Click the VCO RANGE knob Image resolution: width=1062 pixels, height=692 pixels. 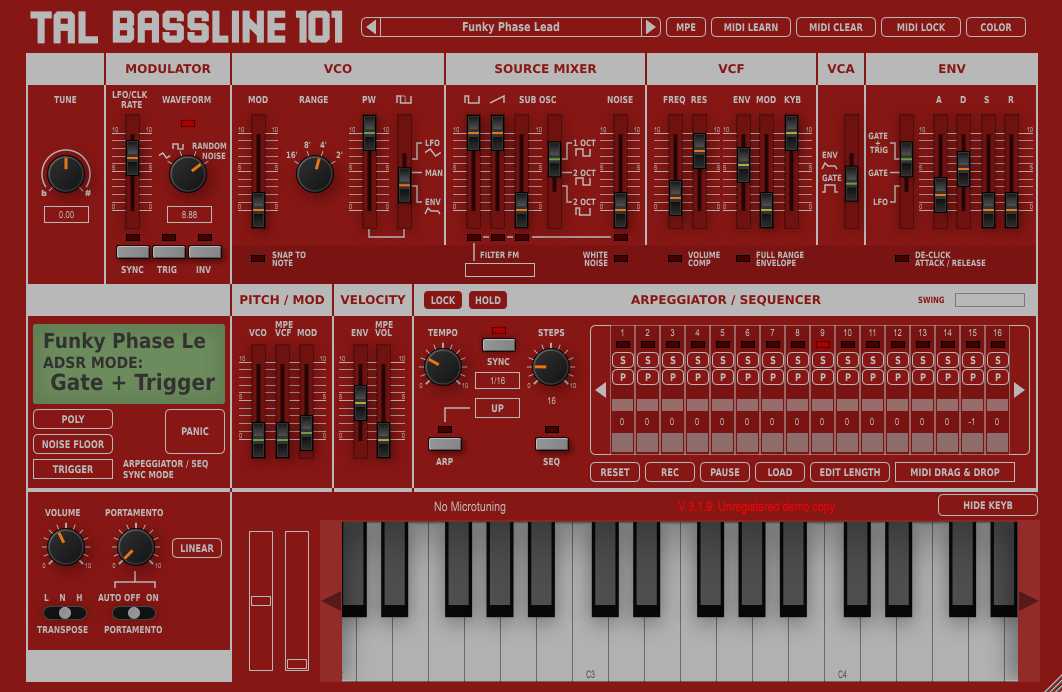[x=315, y=173]
